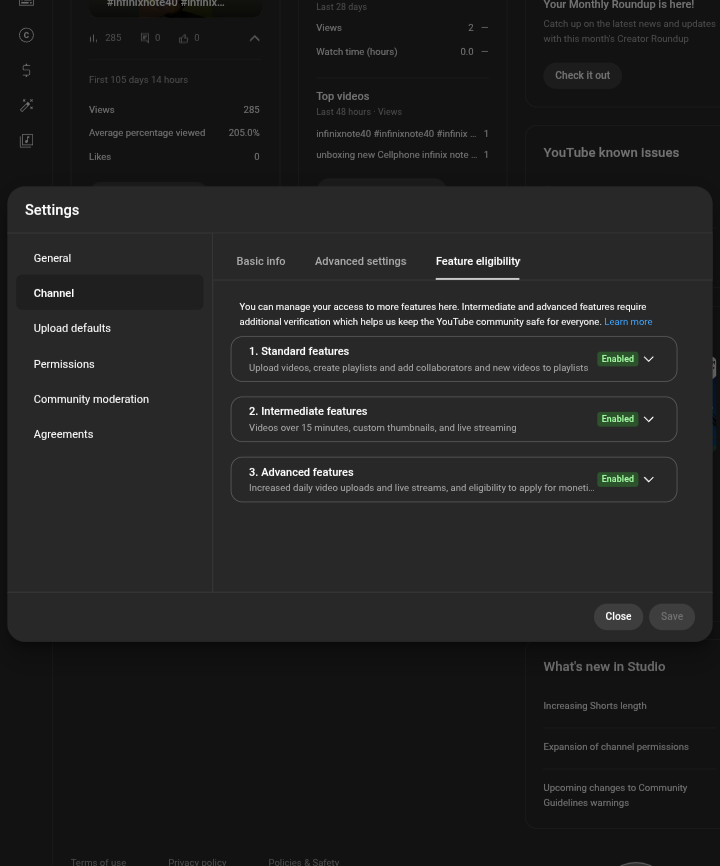Screen dimensions: 720x866
Task: Click Enabled badge for Standard features
Action: pos(617,359)
